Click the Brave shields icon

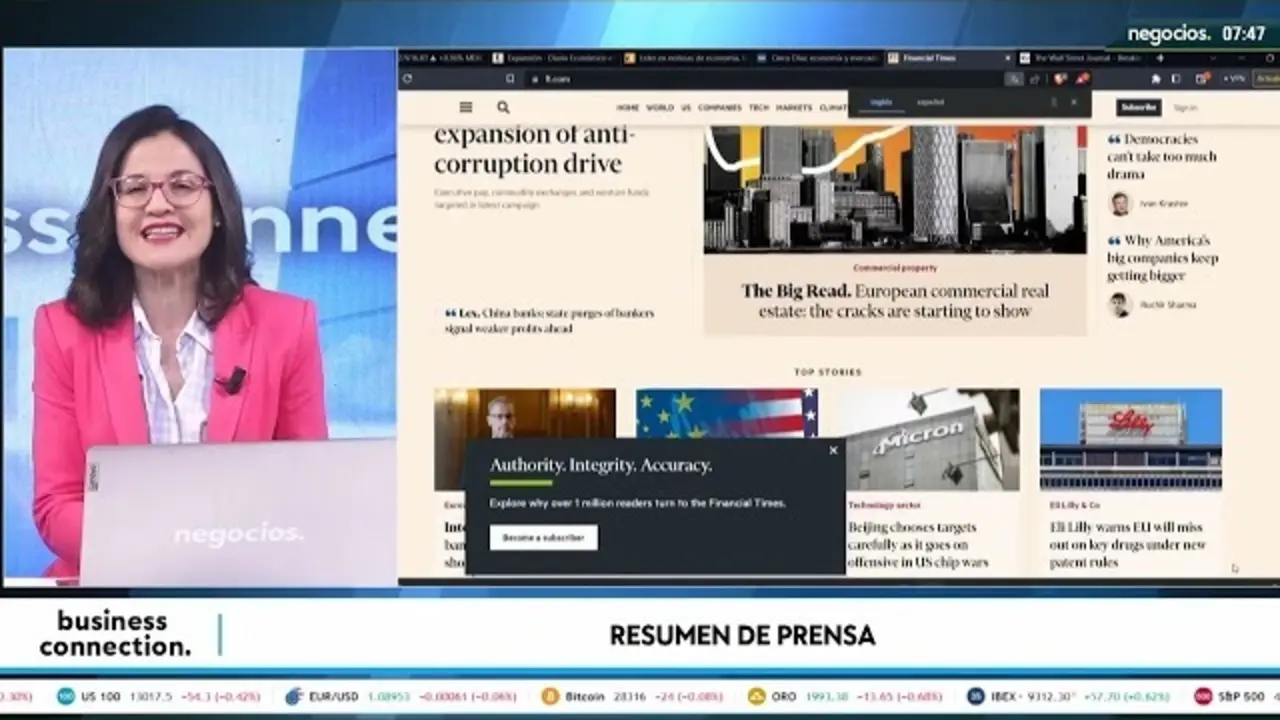click(x=1060, y=79)
